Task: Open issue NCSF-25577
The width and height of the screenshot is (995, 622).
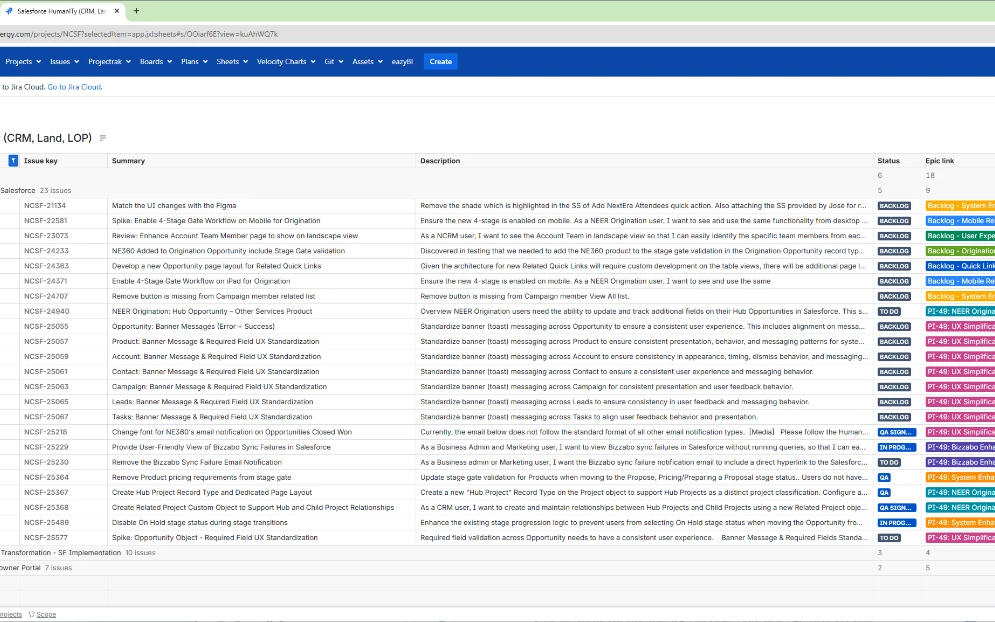Action: [46, 538]
